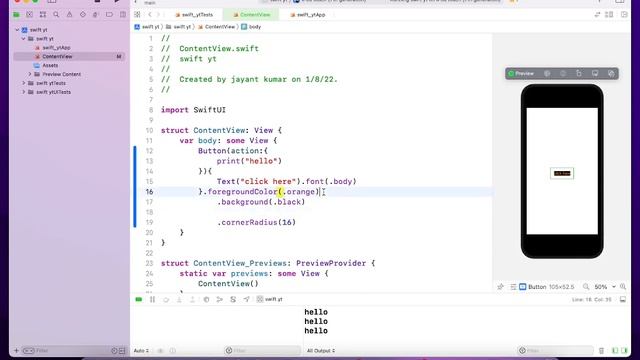Click the swift yt process in debug bar

pos(270,300)
